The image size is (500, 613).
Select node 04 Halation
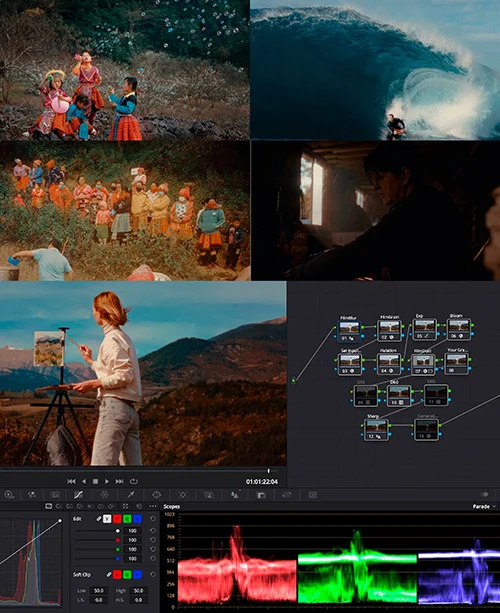click(x=389, y=364)
